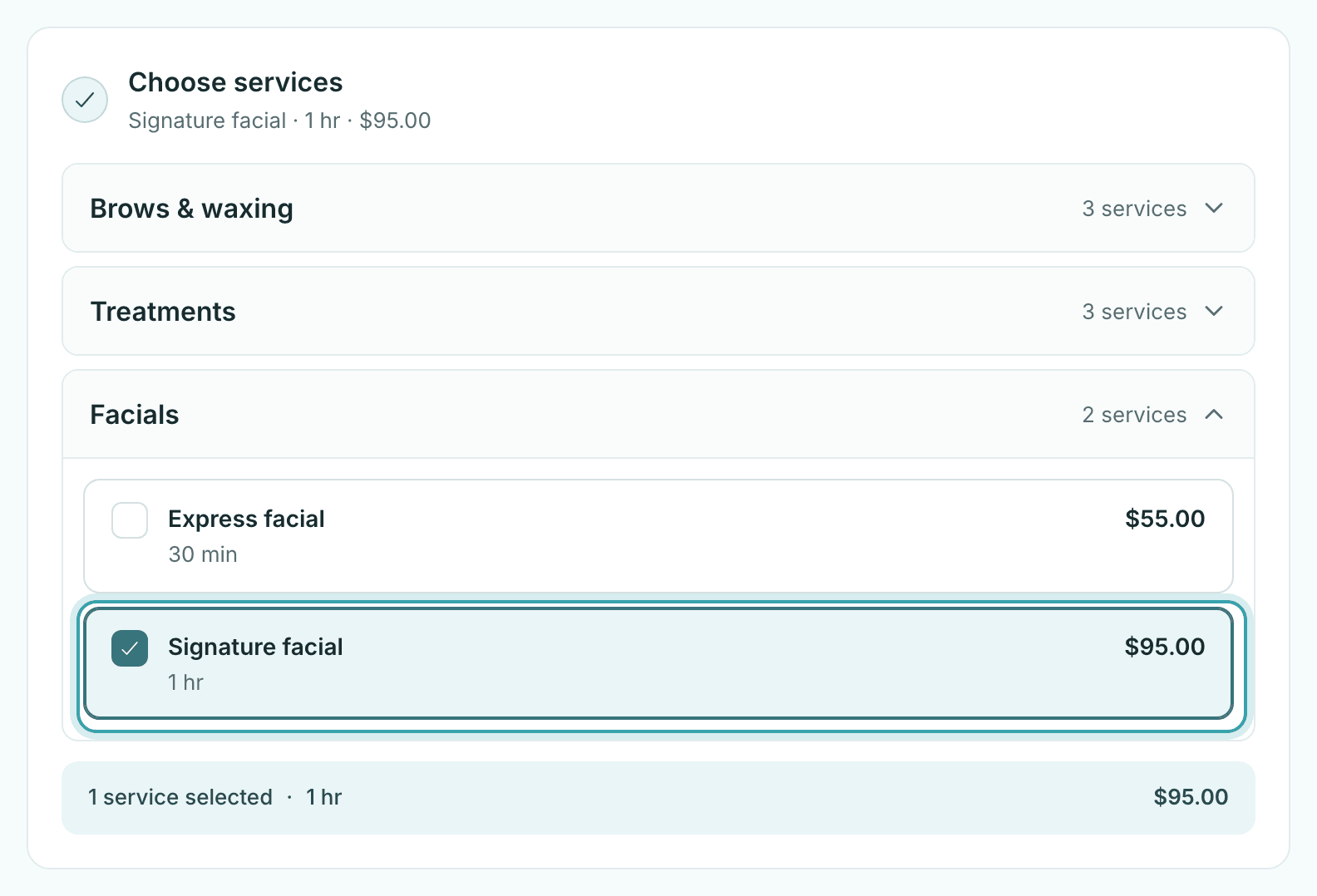Click the $95.00 Signature facial row price
This screenshot has width=1317, height=896.
click(1165, 647)
